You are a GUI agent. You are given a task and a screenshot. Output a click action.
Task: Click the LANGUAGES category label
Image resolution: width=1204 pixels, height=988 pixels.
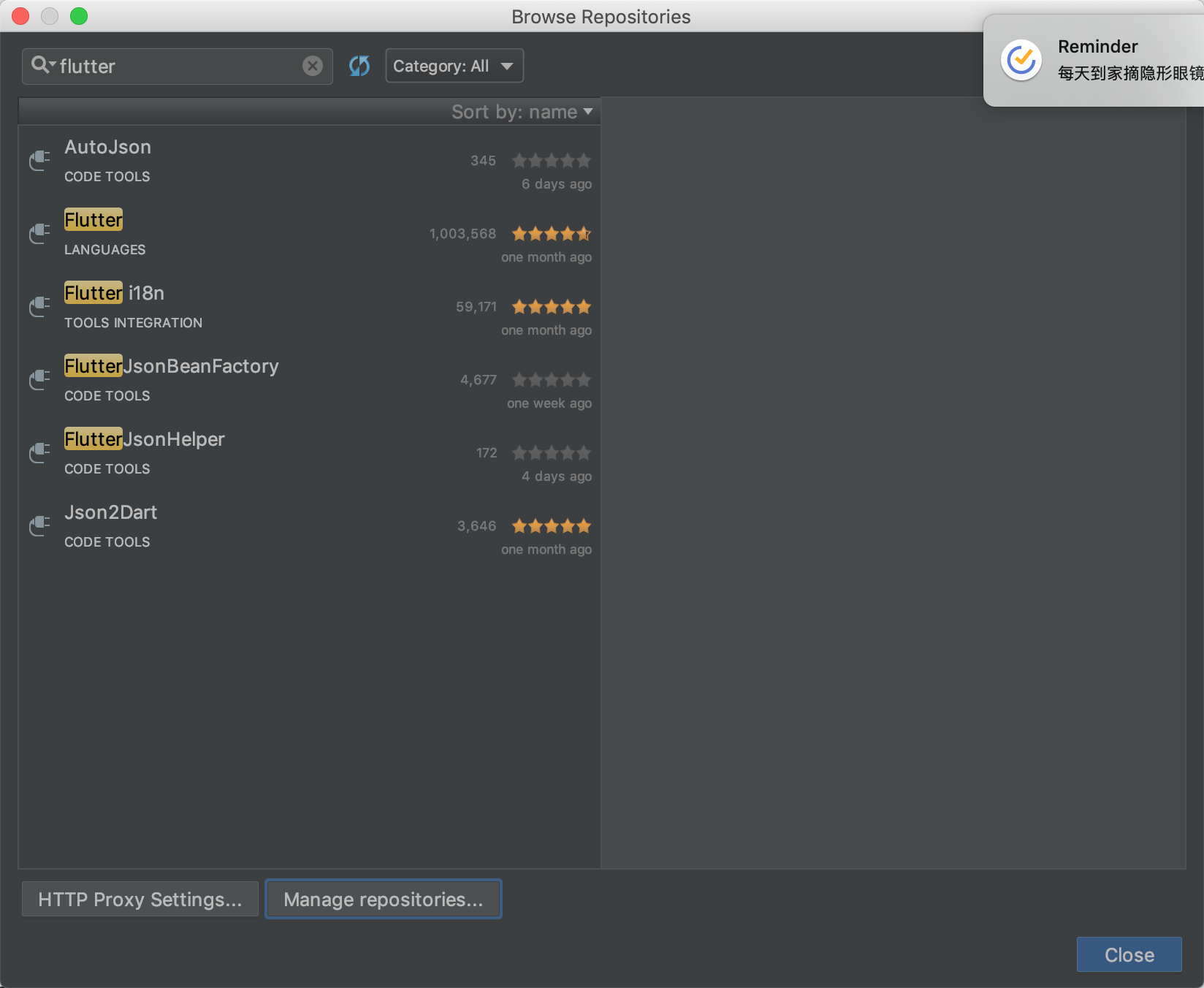(105, 250)
